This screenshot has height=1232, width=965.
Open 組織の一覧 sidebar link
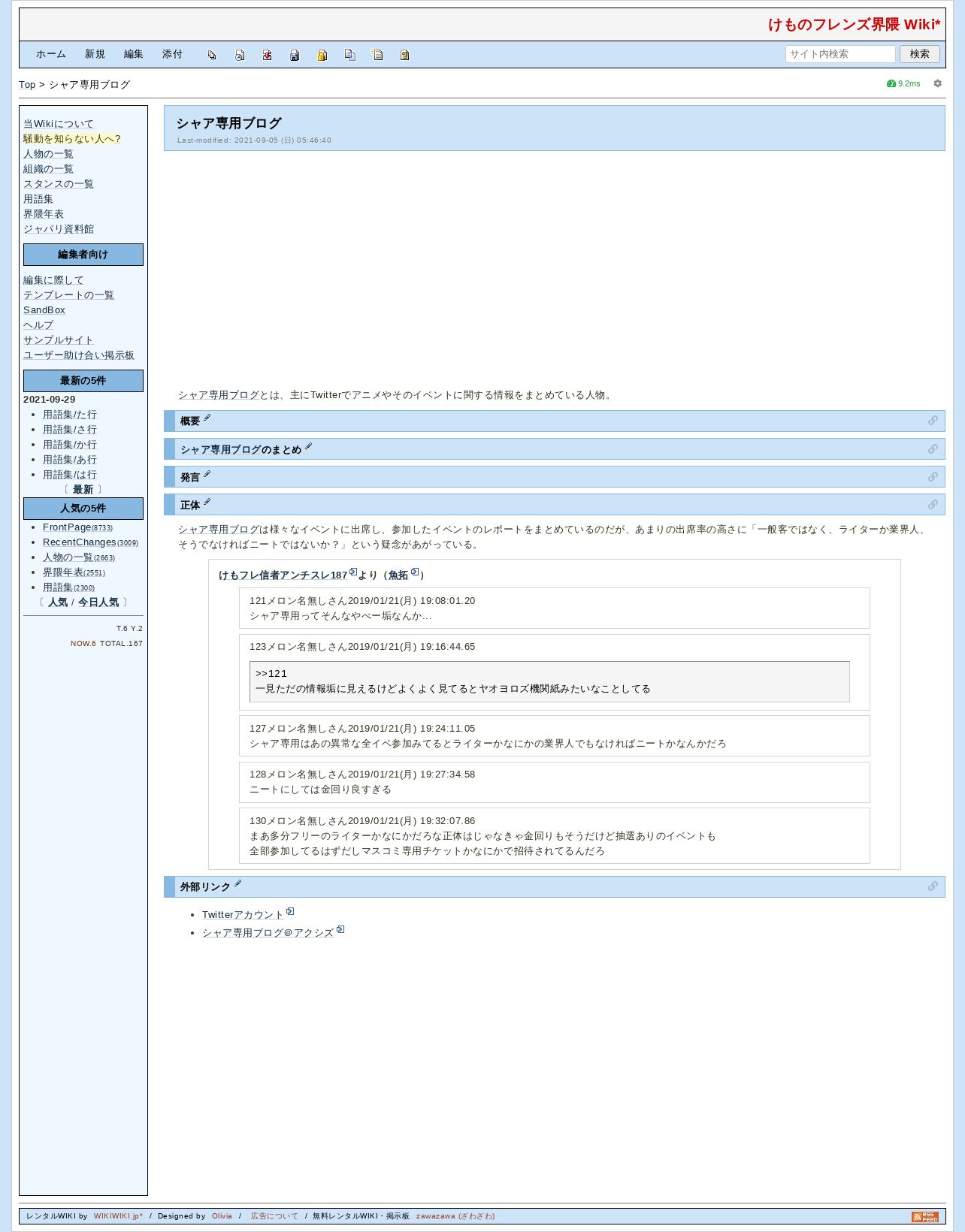tap(48, 169)
